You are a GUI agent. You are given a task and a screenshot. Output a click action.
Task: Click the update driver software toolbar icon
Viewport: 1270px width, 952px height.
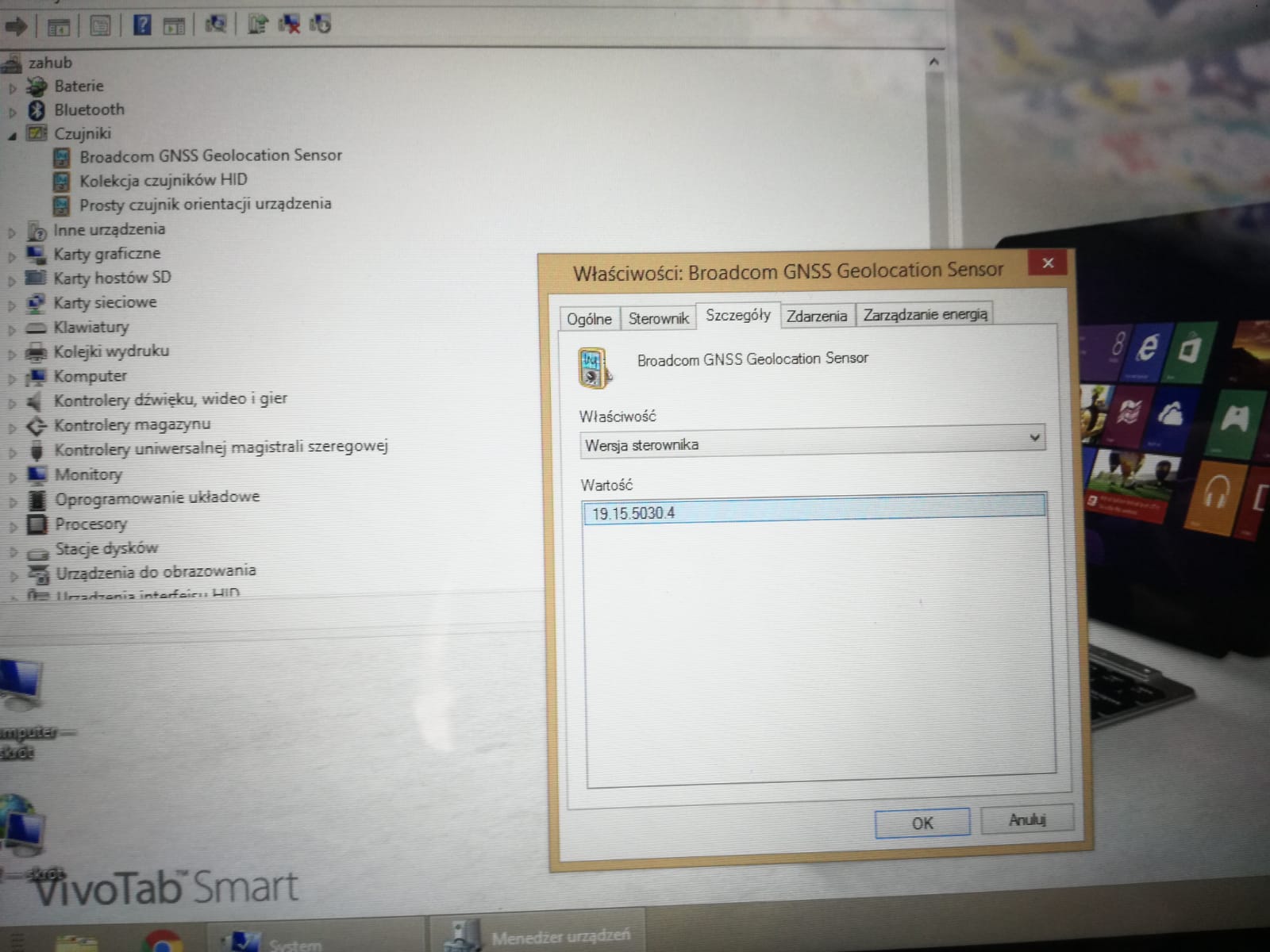257,24
